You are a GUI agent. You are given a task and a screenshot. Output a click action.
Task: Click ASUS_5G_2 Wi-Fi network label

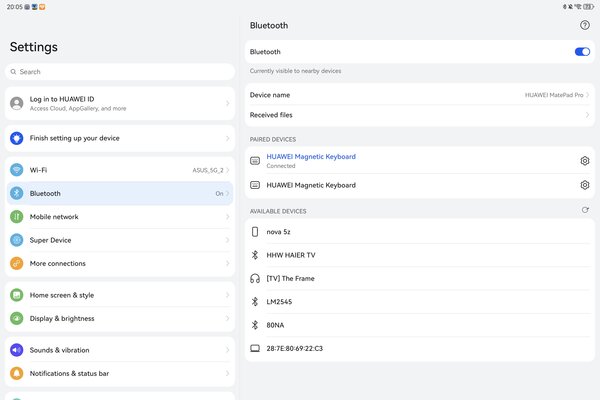point(208,170)
